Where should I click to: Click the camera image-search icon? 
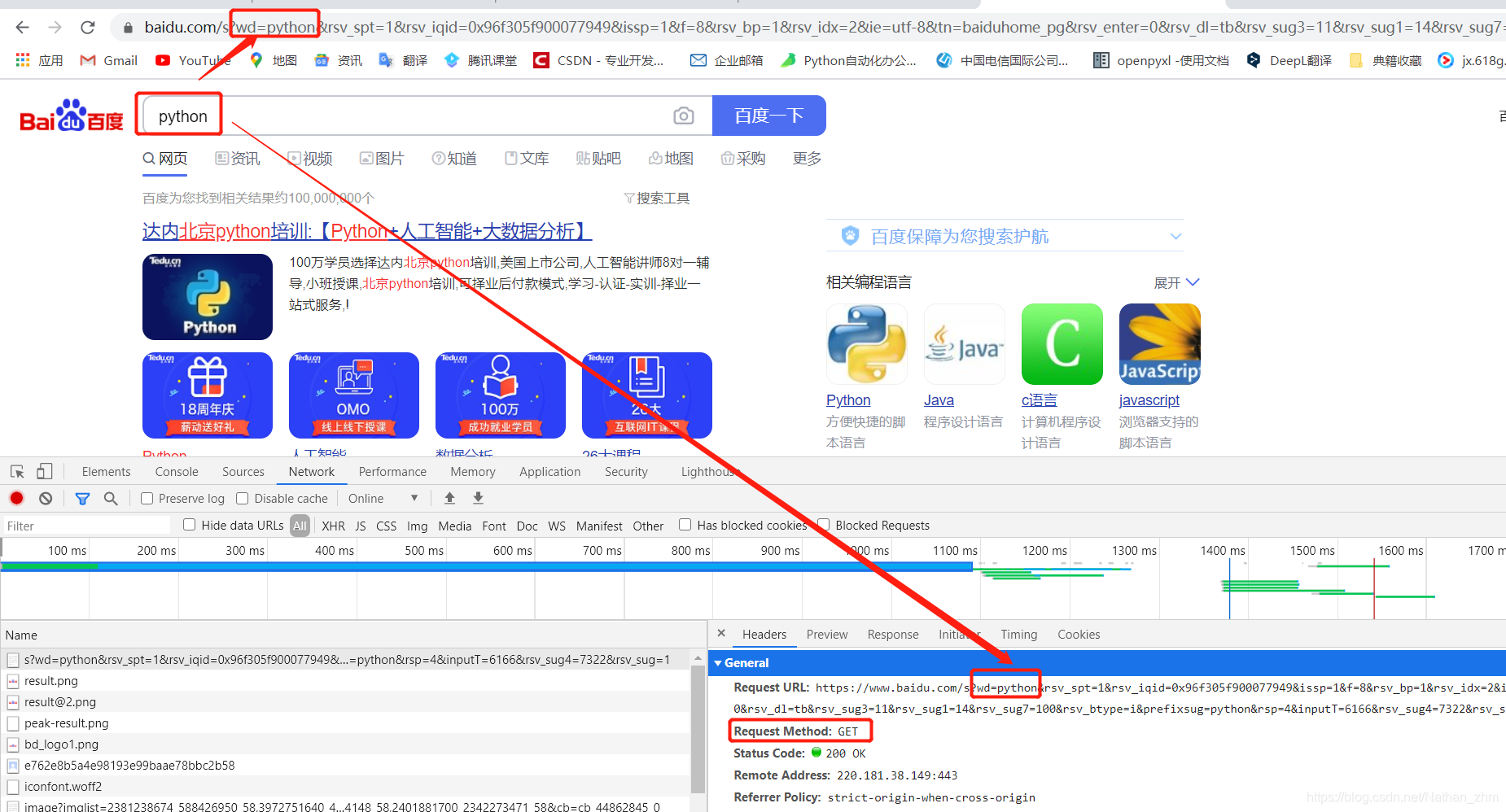coord(684,116)
